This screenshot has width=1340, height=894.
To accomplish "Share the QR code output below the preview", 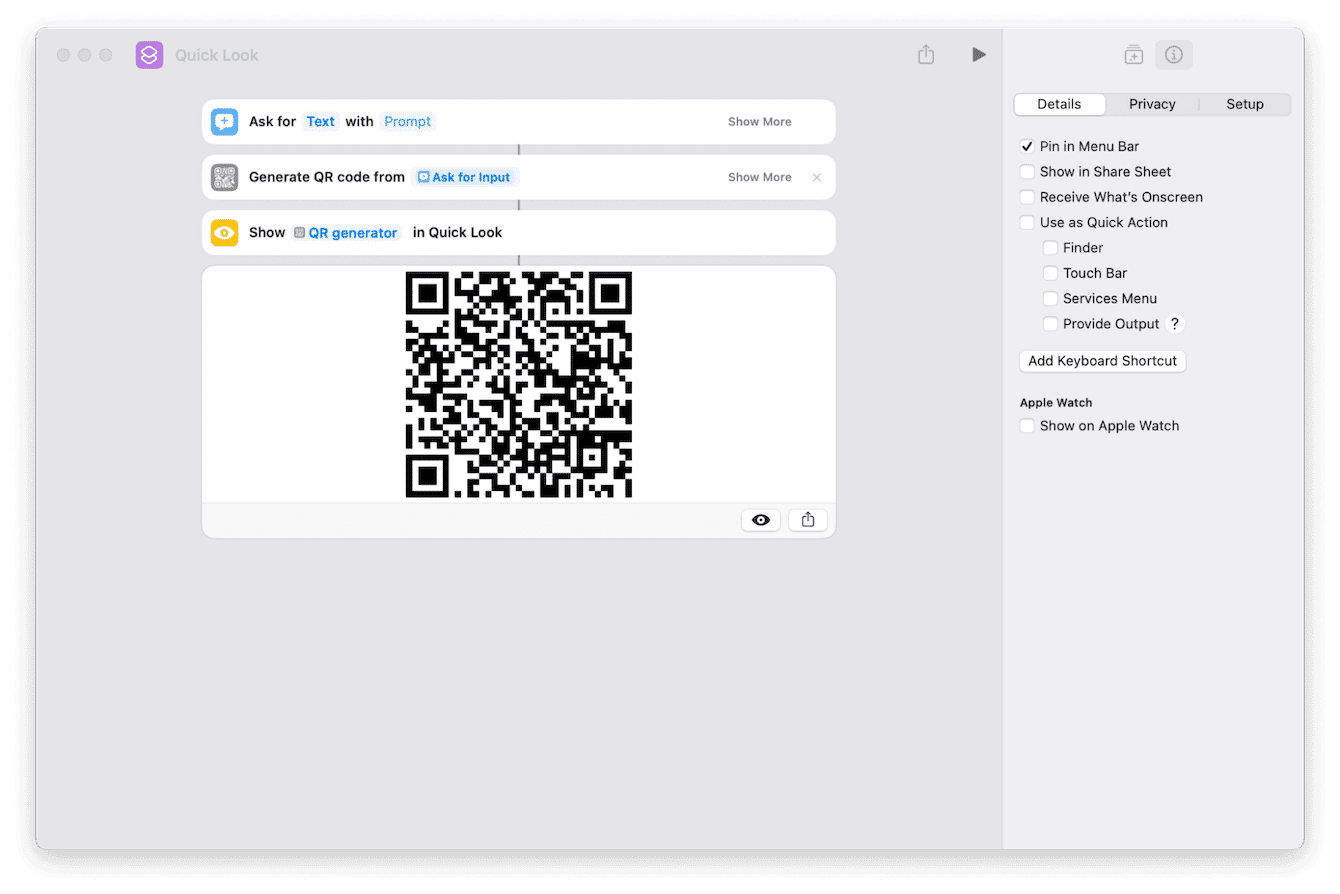I will pyautogui.click(x=808, y=520).
